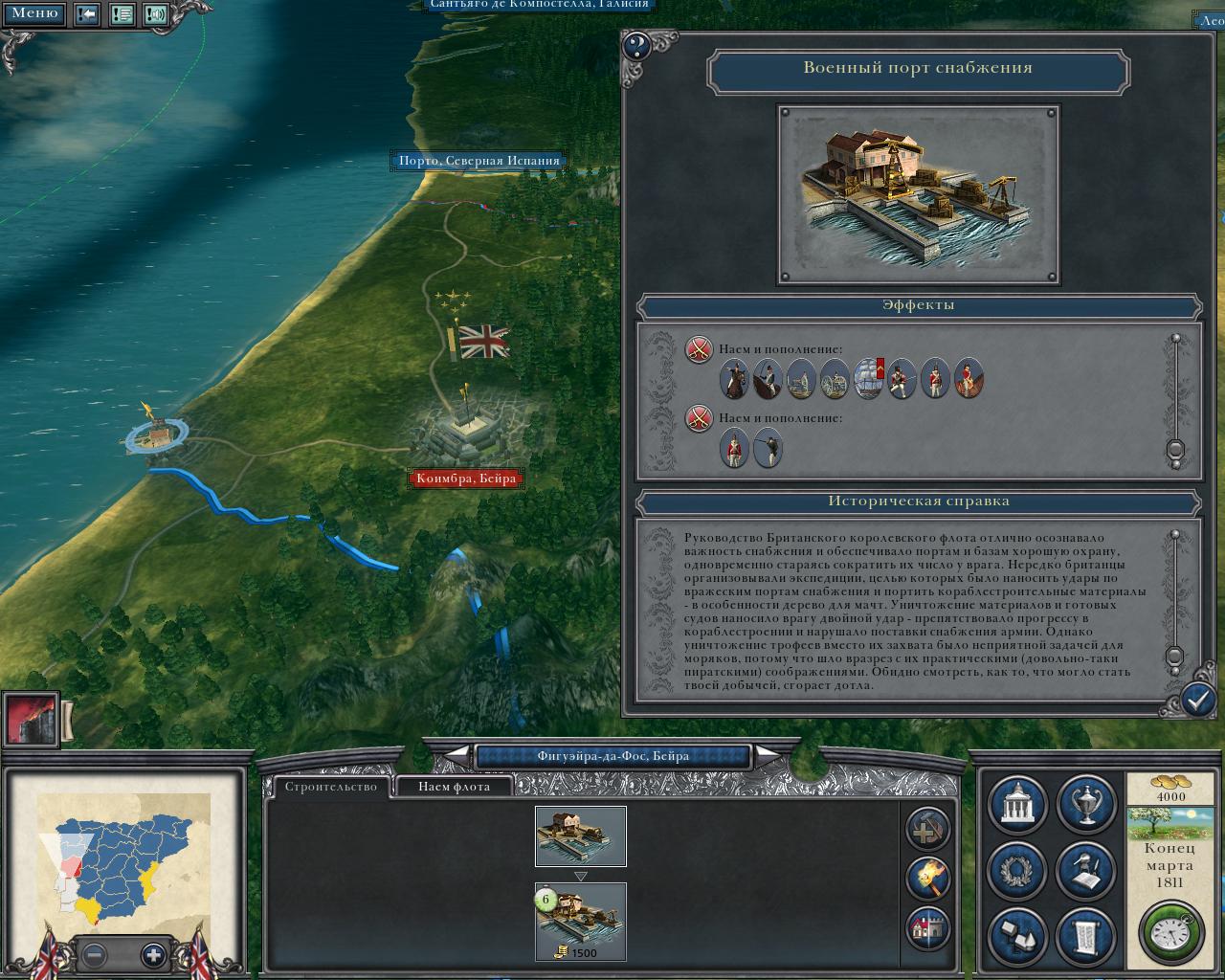This screenshot has height=980, width=1225.
Task: Click the help question mark icon
Action: coord(636,46)
